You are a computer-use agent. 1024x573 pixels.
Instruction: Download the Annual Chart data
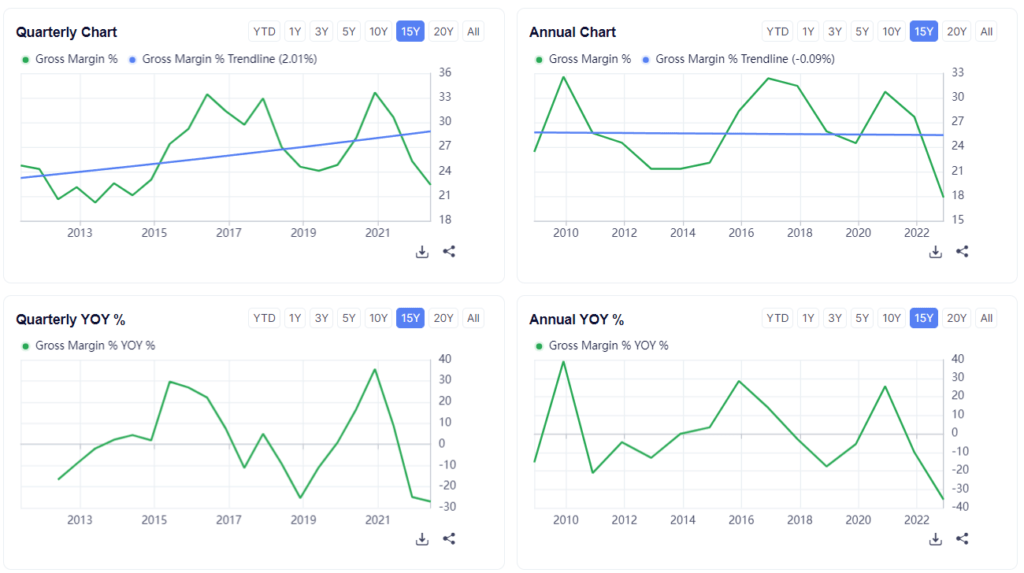point(935,252)
